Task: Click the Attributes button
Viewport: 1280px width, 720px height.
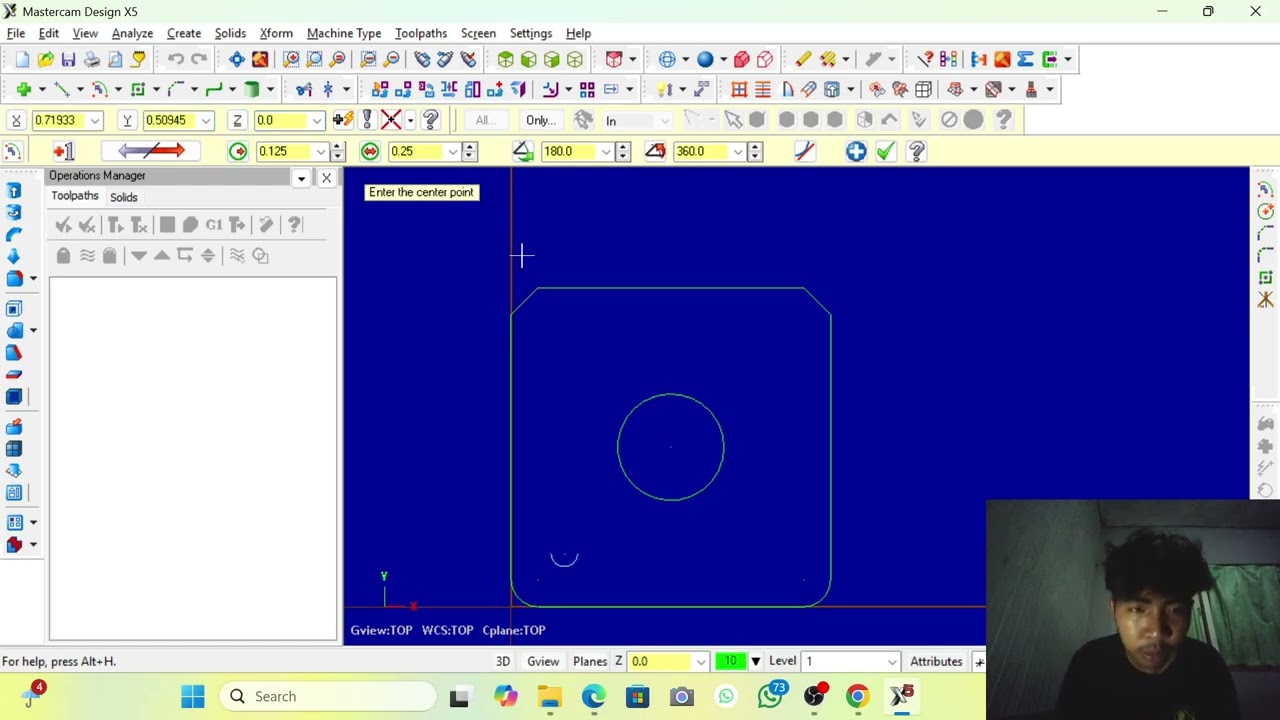Action: (x=936, y=661)
